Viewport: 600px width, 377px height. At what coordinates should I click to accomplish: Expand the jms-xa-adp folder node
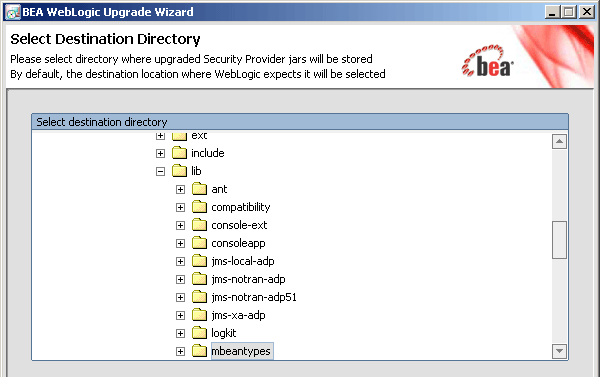tap(181, 315)
